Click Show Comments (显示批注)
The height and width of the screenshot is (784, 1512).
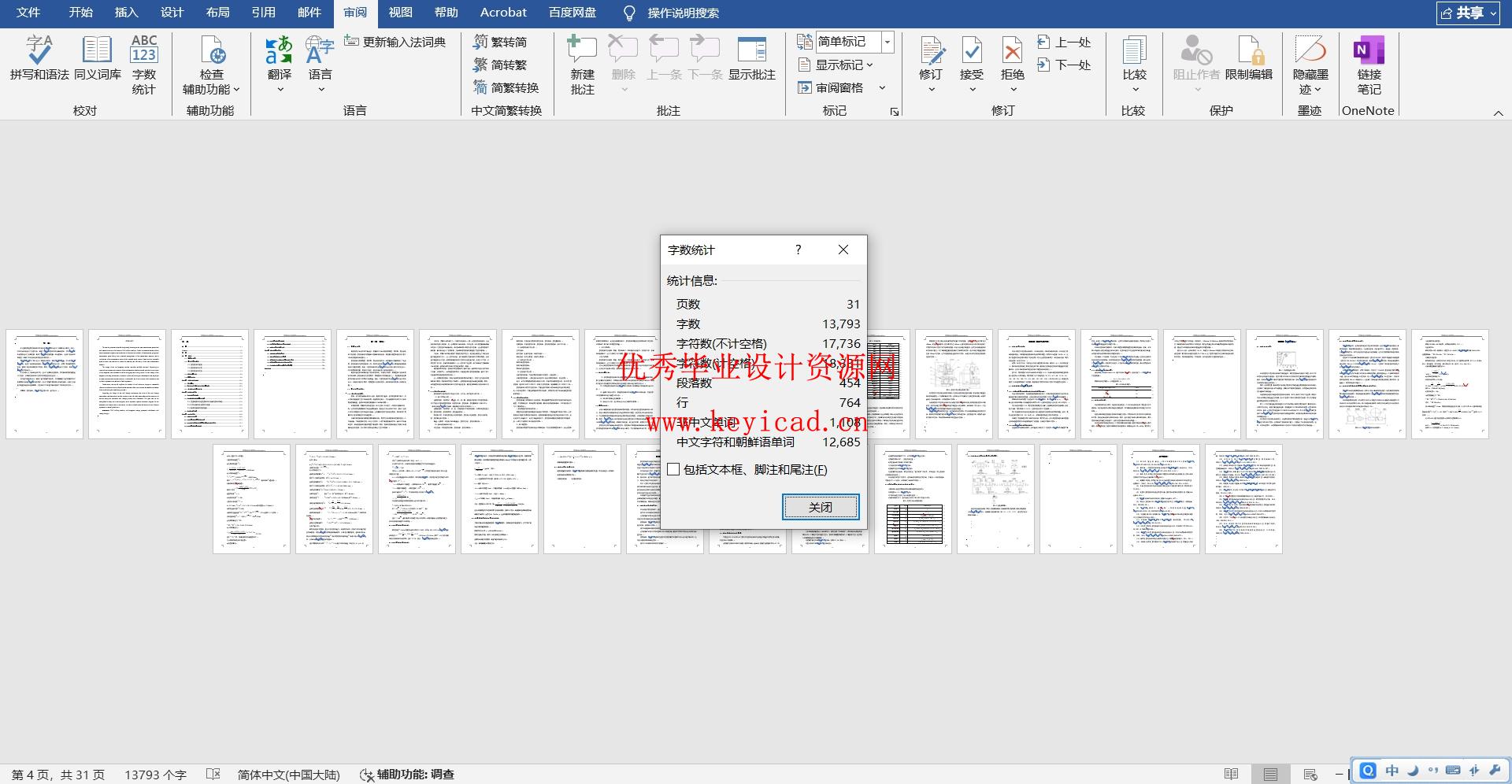coord(752,57)
